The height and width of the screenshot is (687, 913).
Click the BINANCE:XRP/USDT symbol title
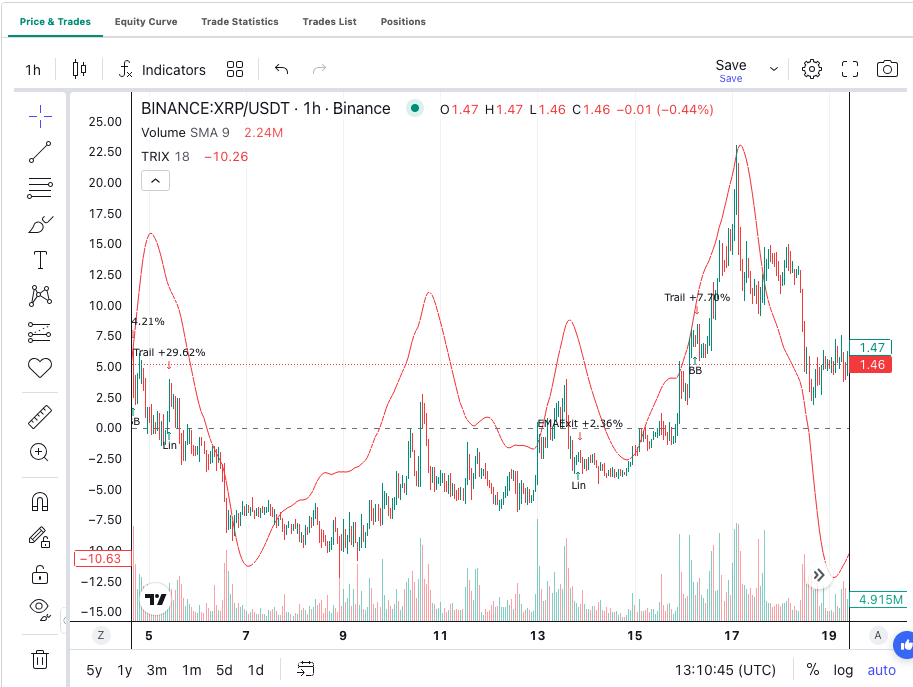pos(266,109)
